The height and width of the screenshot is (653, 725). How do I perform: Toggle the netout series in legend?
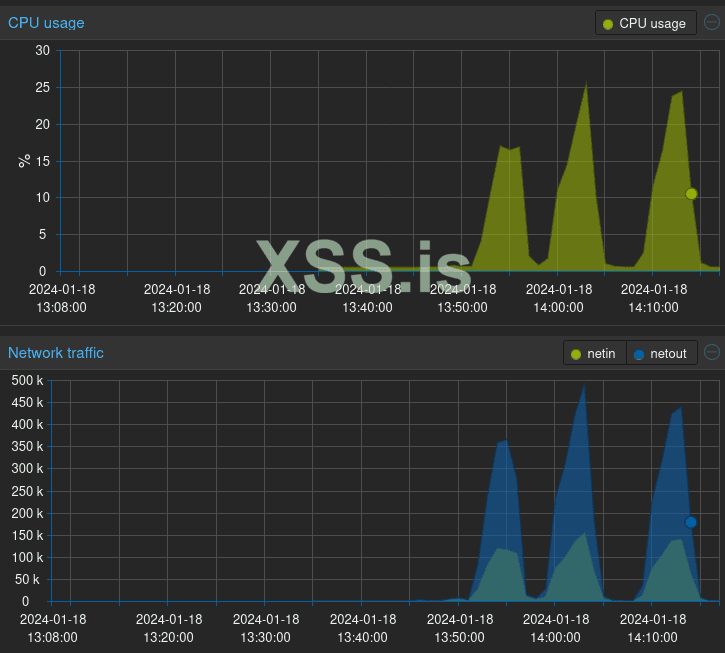(662, 354)
